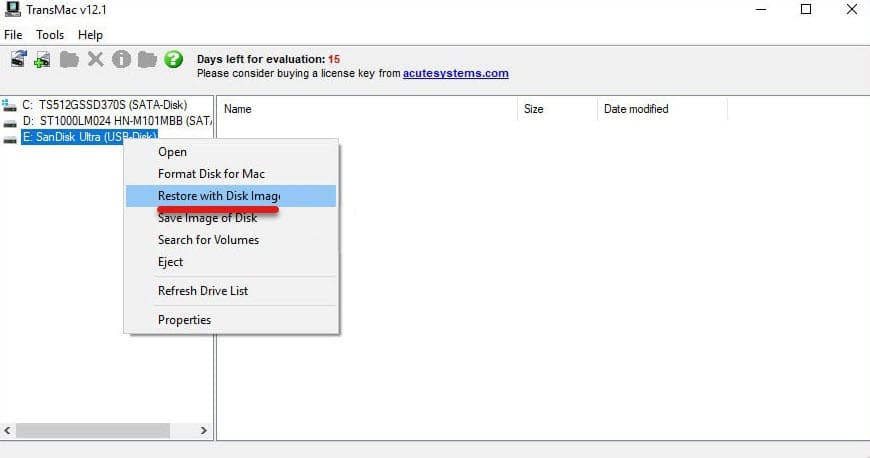This screenshot has height=458, width=870.
Task: Select the E: SanDisk Ultra drive
Action: 89,137
